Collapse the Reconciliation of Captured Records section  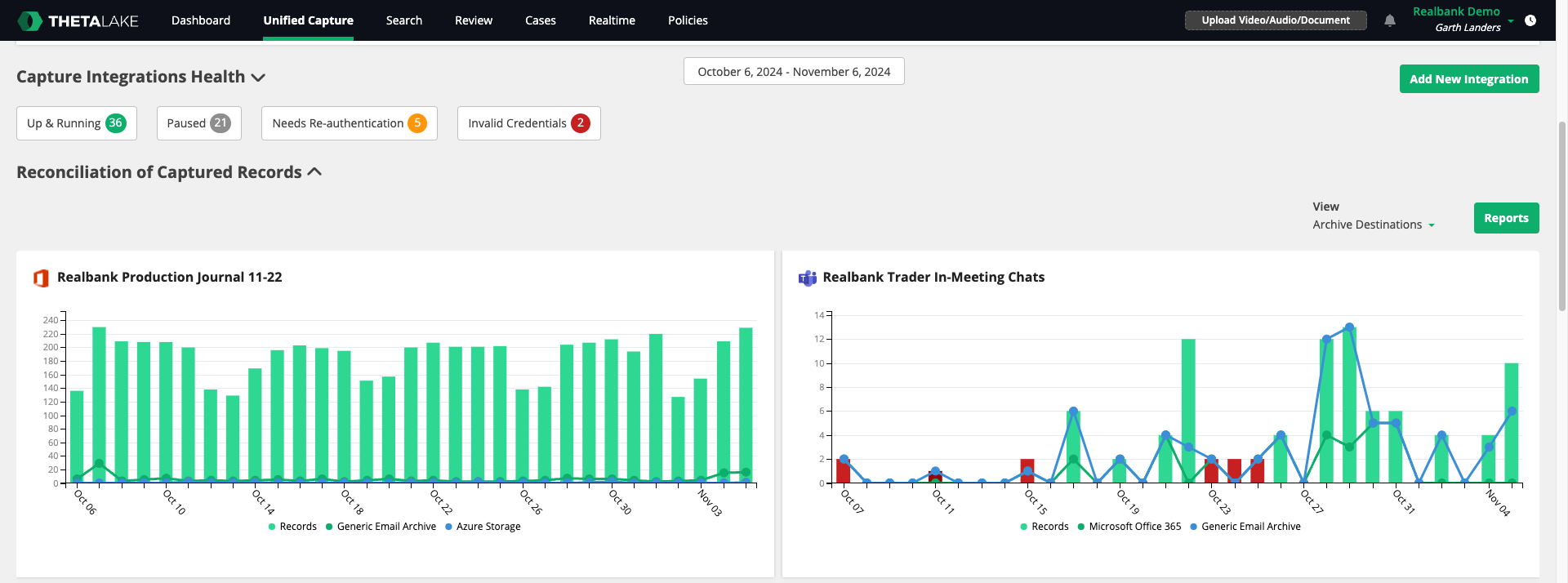point(314,172)
